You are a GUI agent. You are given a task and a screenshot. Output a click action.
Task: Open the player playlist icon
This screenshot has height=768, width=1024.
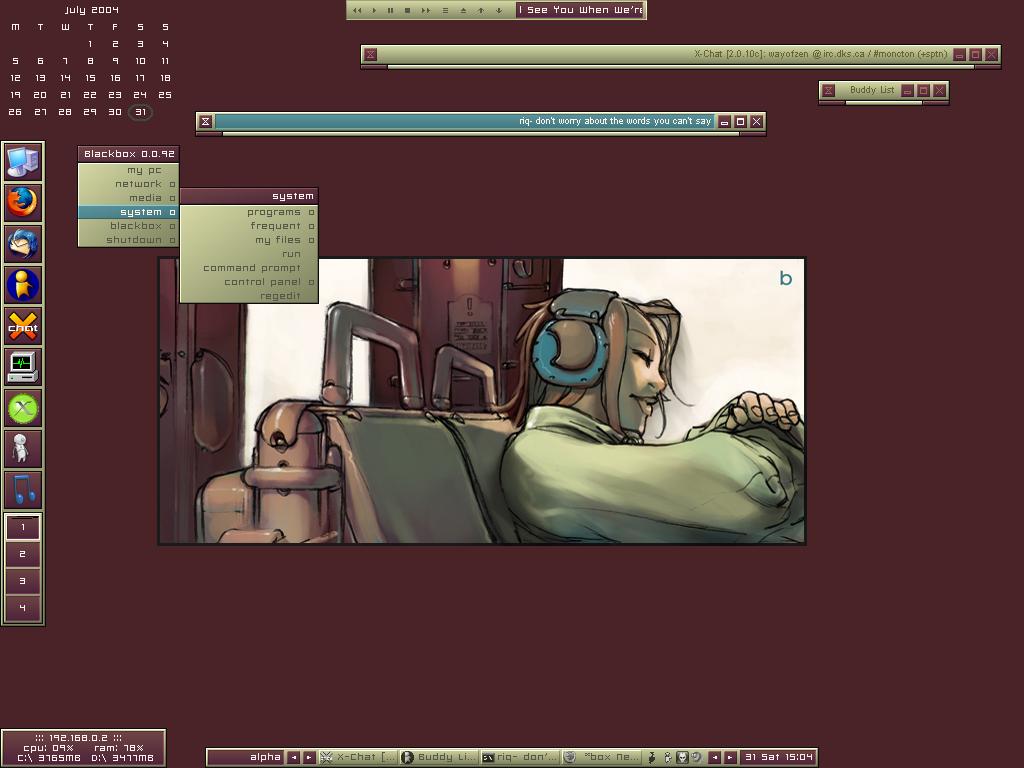click(445, 10)
